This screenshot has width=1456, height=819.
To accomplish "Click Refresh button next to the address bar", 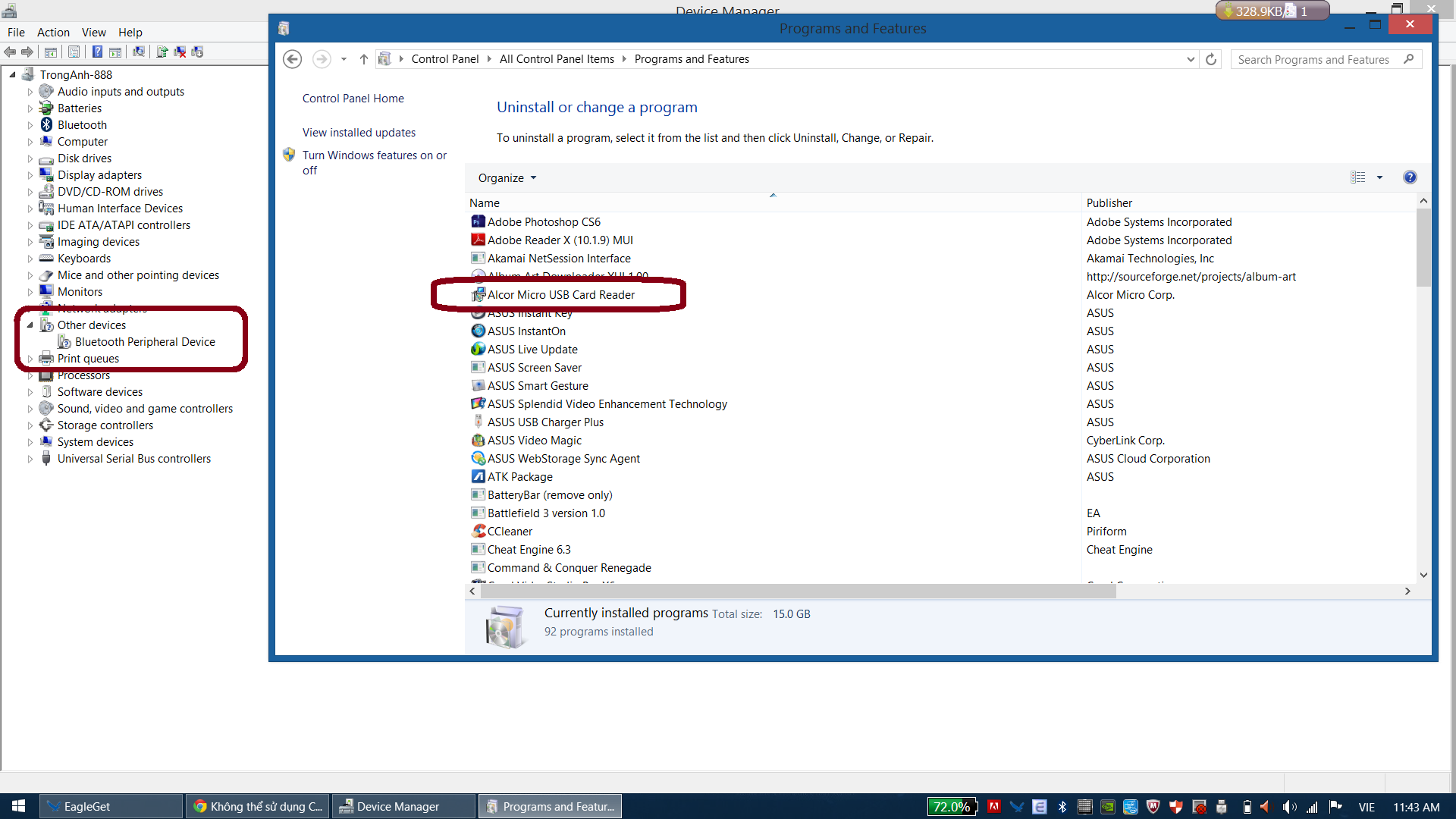I will click(1211, 59).
